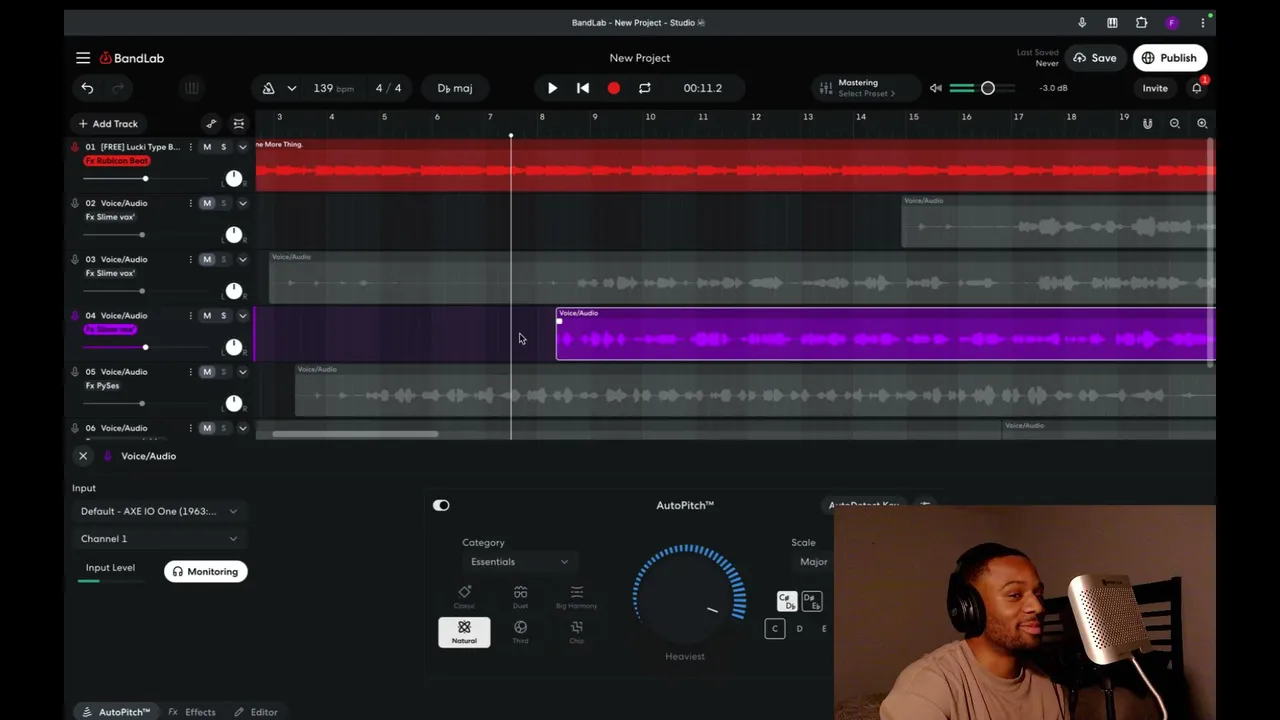Viewport: 1280px width, 720px height.
Task: Unmute track 03 Voice/Audio
Action: [207, 259]
